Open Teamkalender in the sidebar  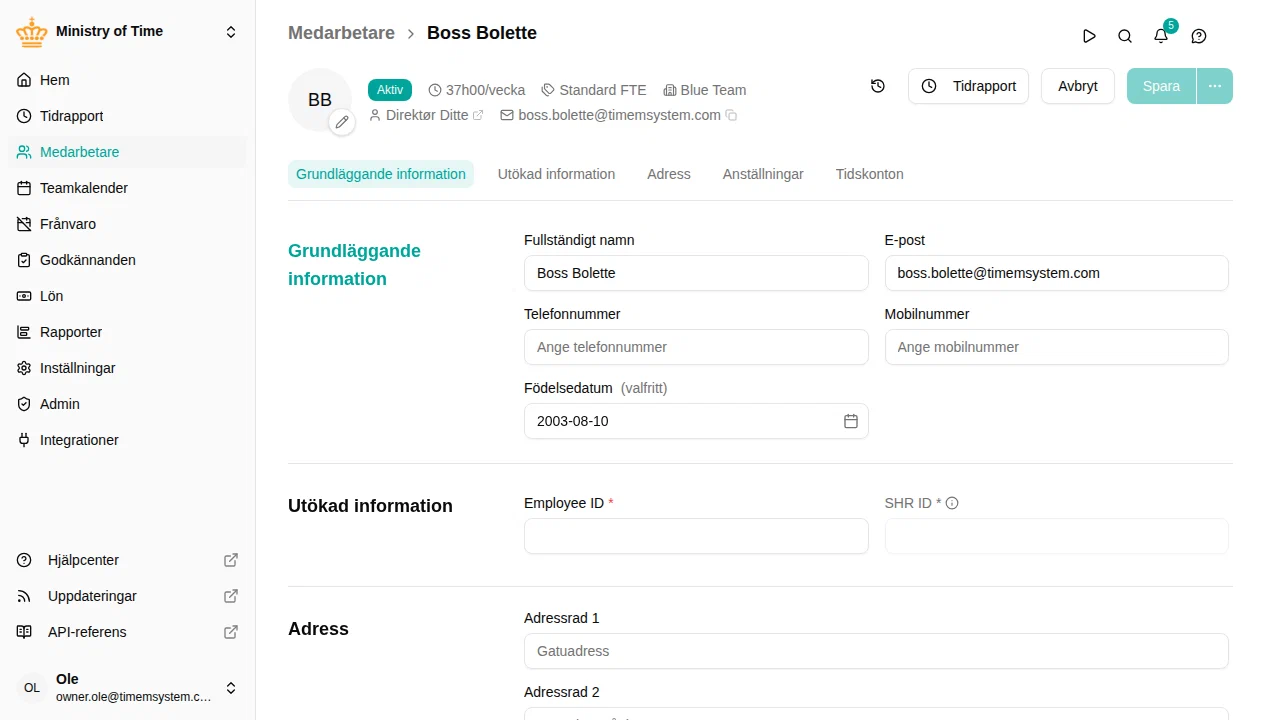[128, 188]
